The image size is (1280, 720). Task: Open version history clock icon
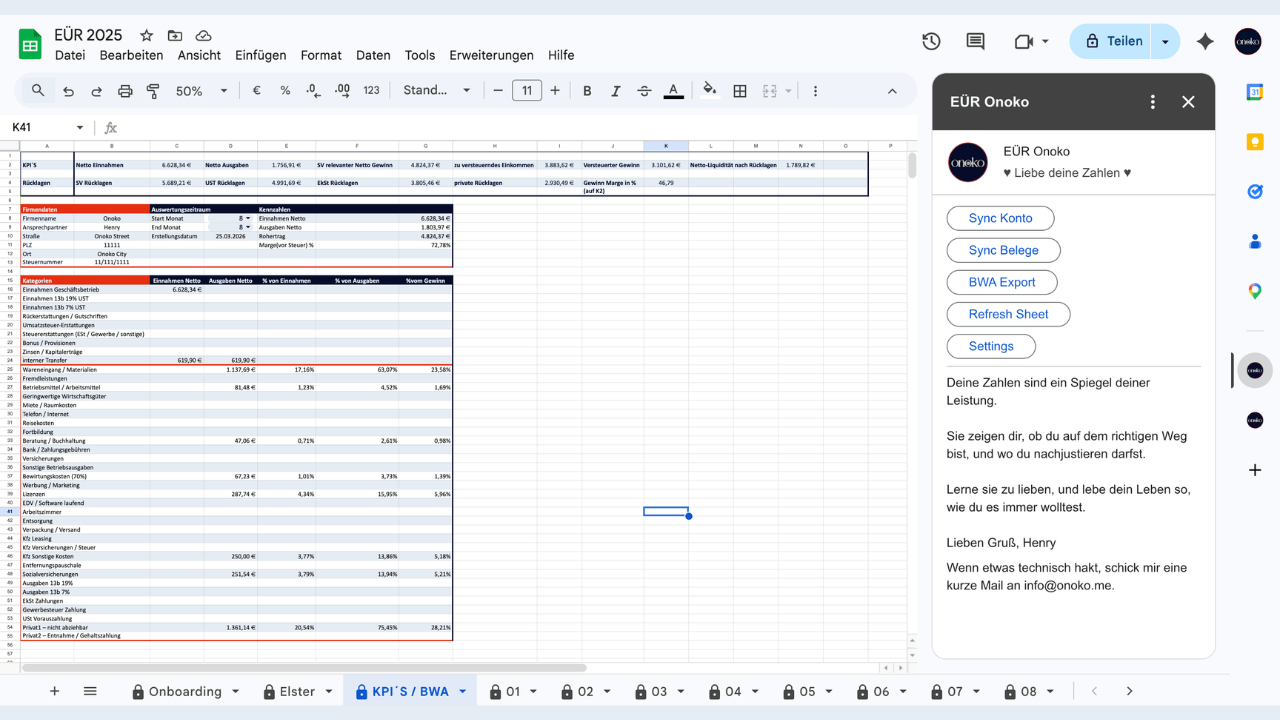click(x=931, y=41)
